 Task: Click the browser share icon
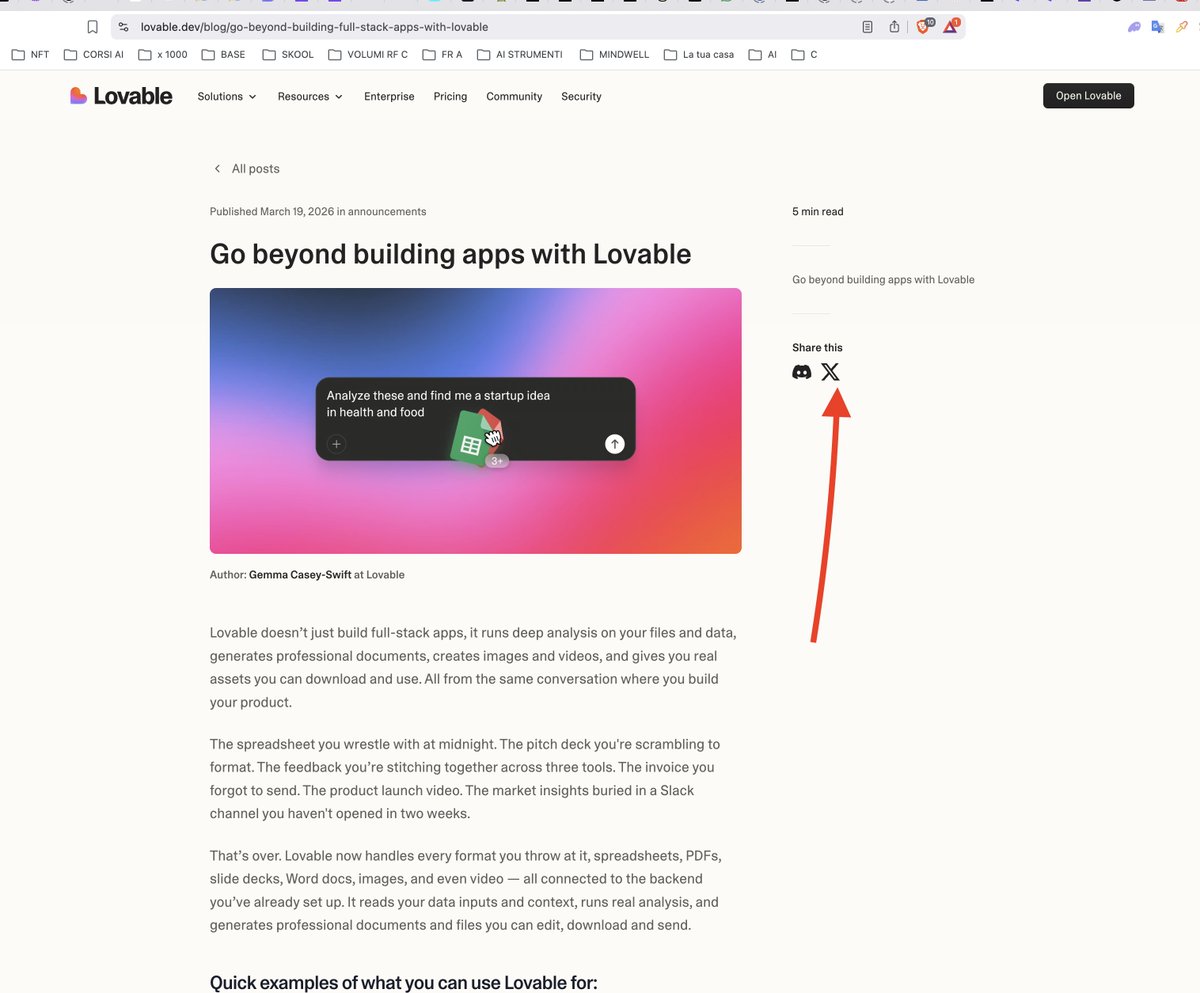point(895,27)
